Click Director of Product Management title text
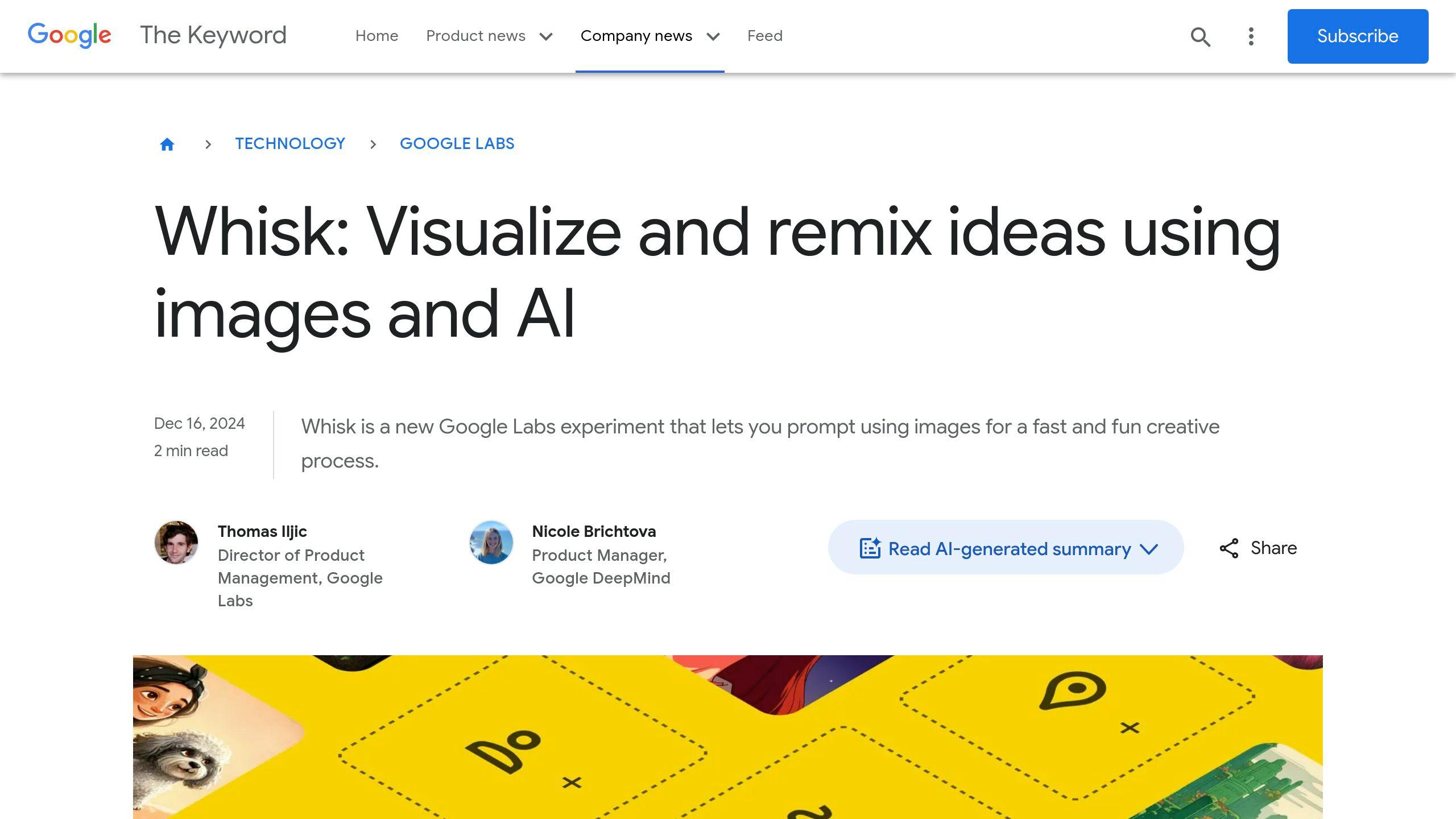 click(300, 578)
